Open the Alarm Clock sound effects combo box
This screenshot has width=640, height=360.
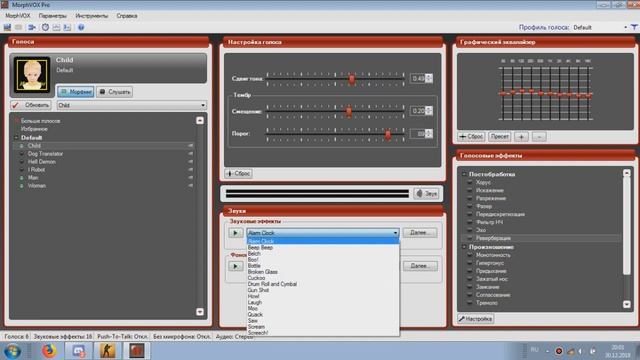point(323,233)
